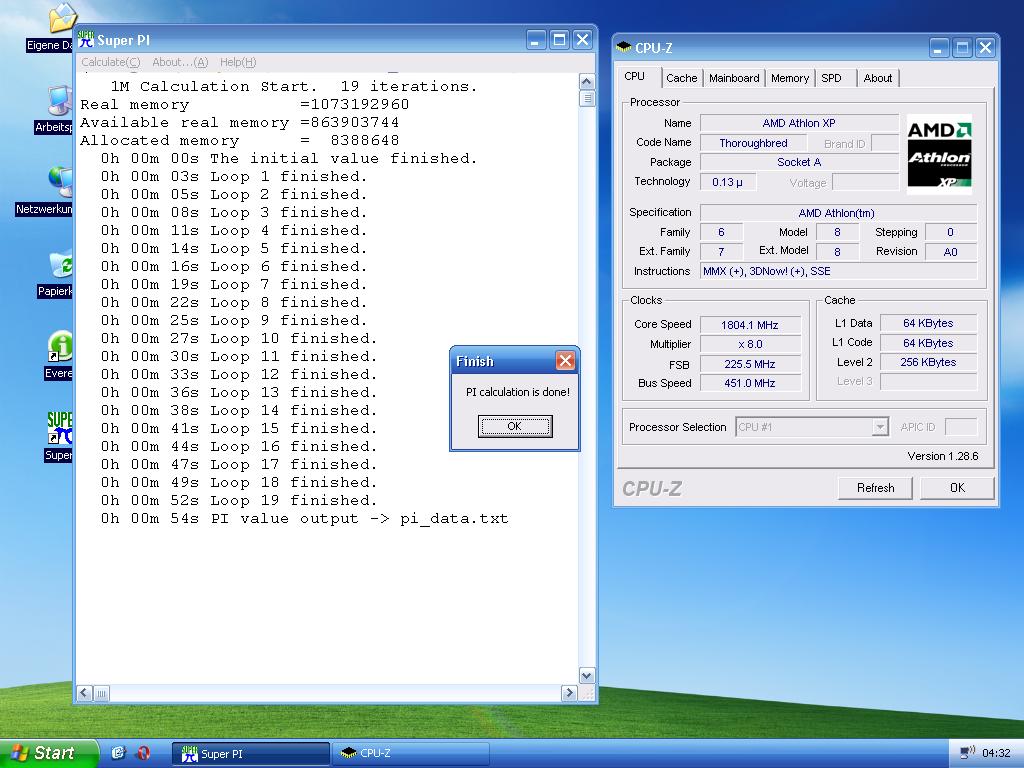
Task: Switch to the About tab in CPU-Z
Action: (x=877, y=78)
